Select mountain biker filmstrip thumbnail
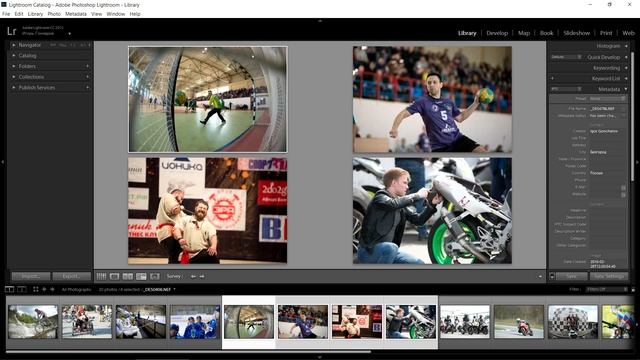This screenshot has width=640, height=360. (33, 322)
